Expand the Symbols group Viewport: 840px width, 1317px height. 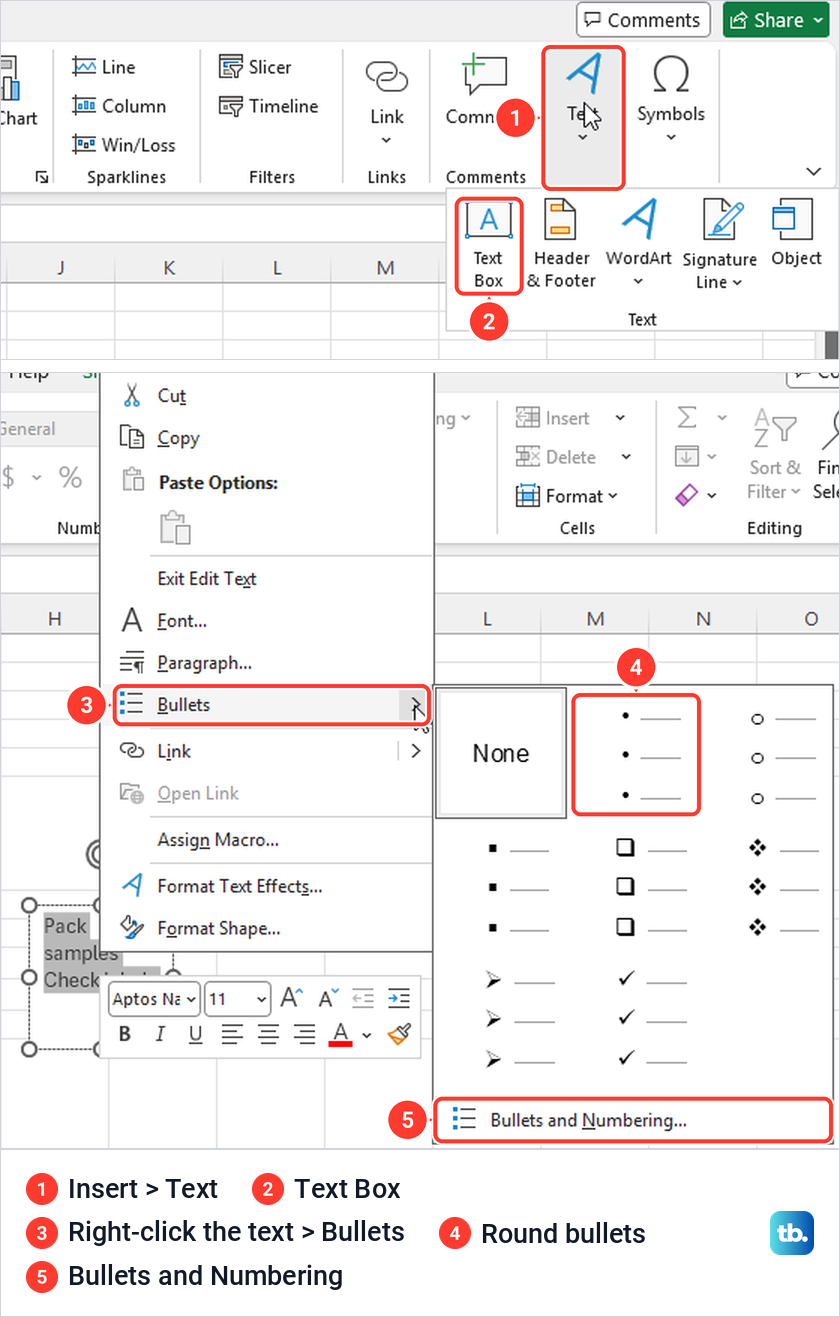(x=671, y=100)
